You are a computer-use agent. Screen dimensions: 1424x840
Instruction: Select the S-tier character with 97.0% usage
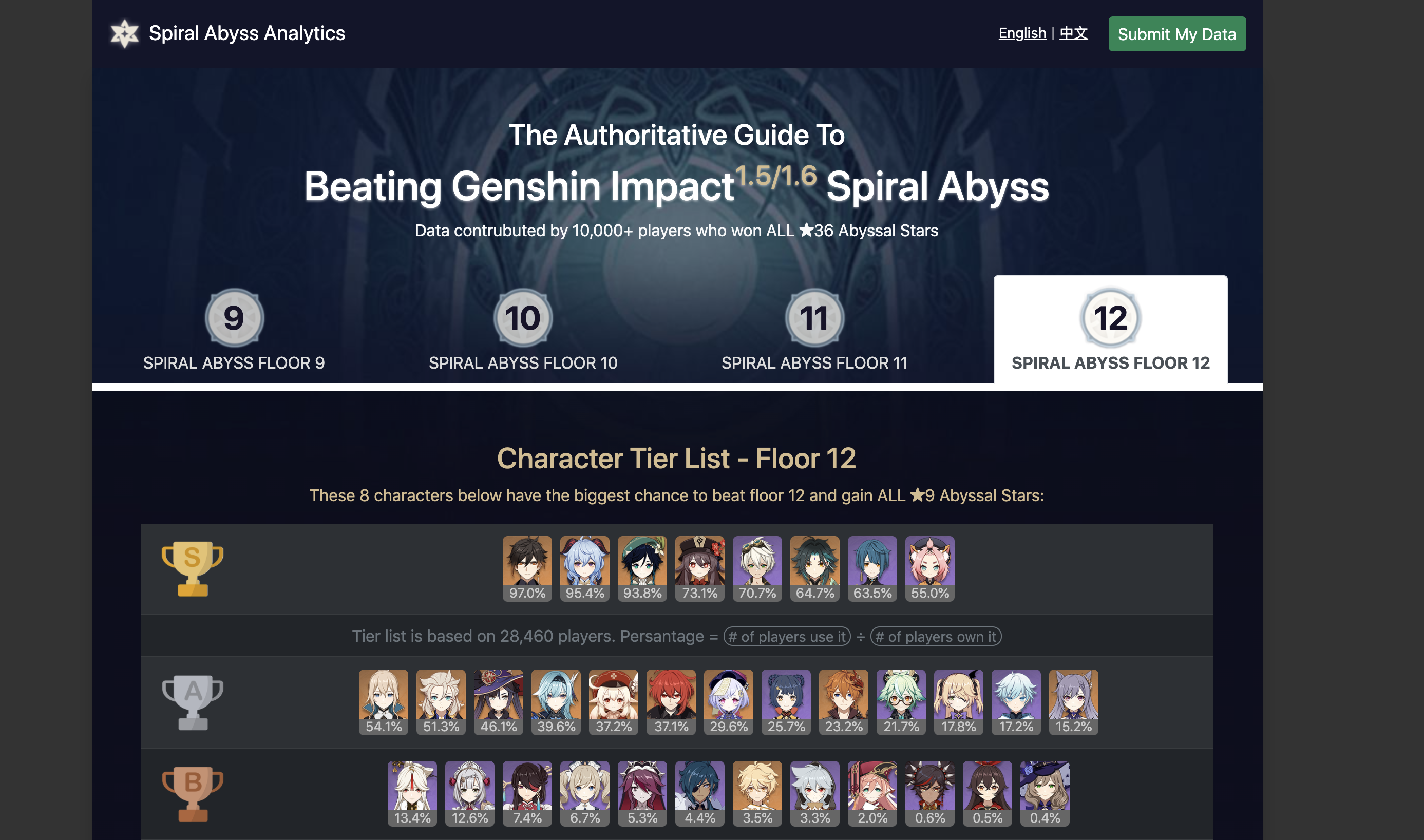[x=527, y=569]
